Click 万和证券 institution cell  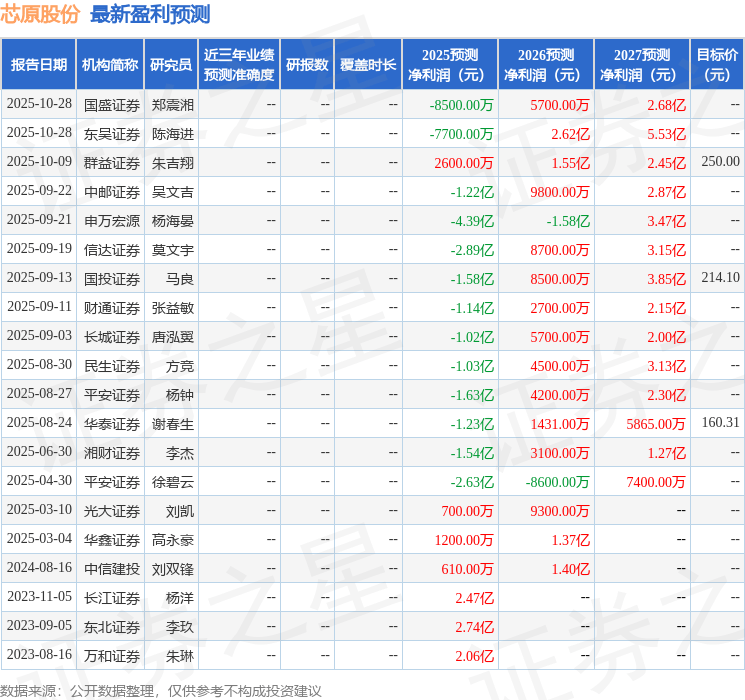click(112, 656)
